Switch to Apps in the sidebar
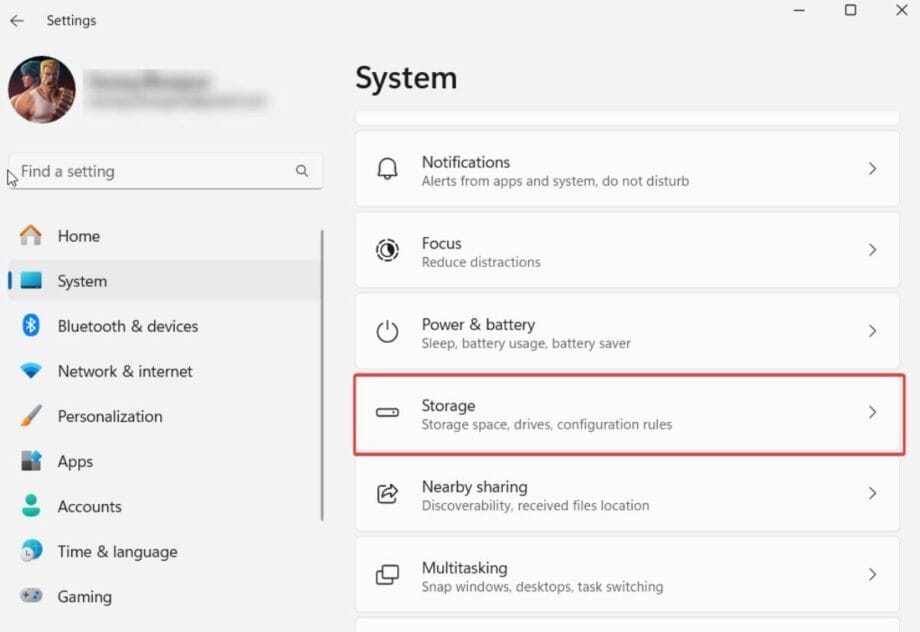The height and width of the screenshot is (632, 920). (76, 461)
